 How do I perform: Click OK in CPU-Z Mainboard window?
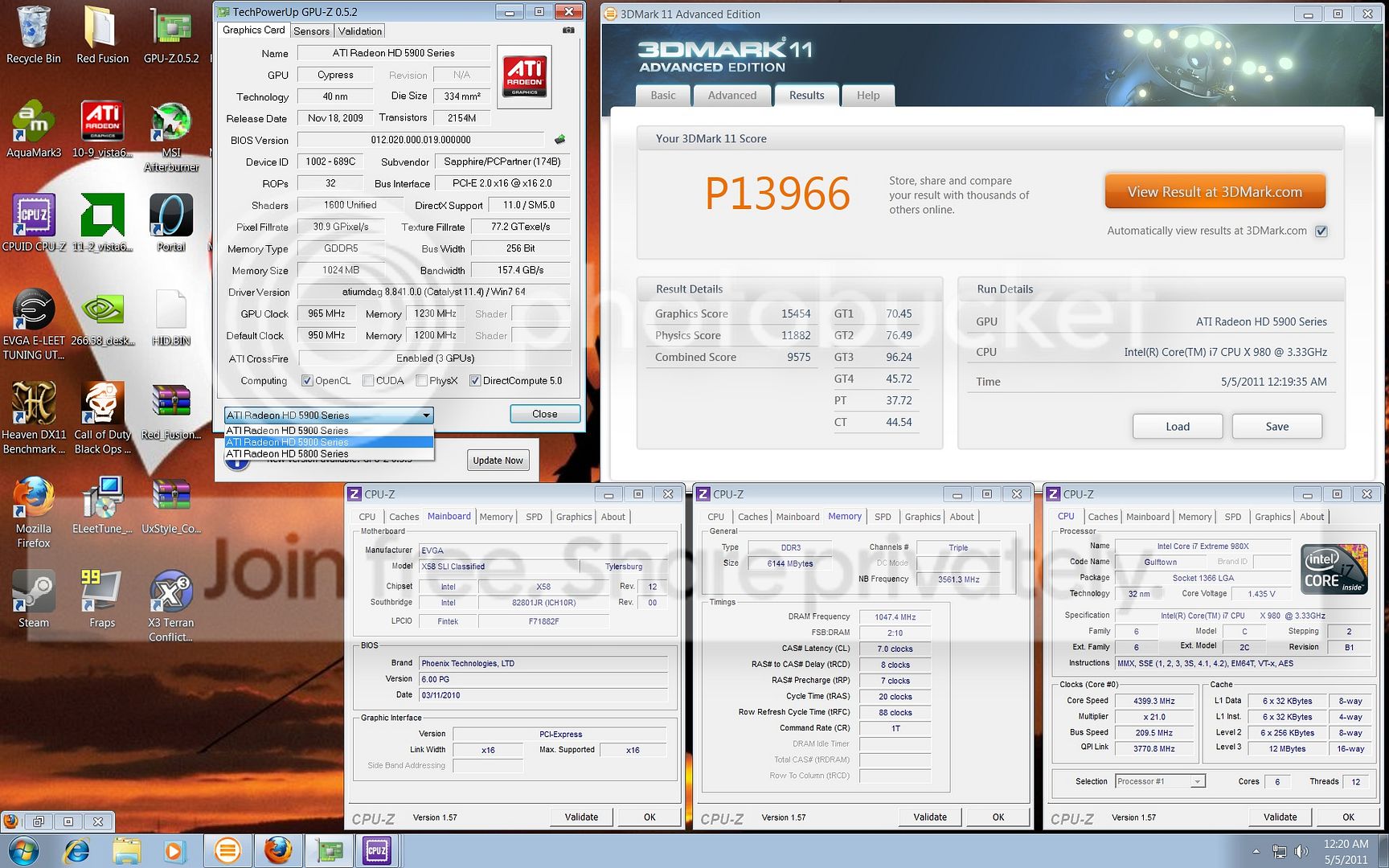click(x=649, y=817)
